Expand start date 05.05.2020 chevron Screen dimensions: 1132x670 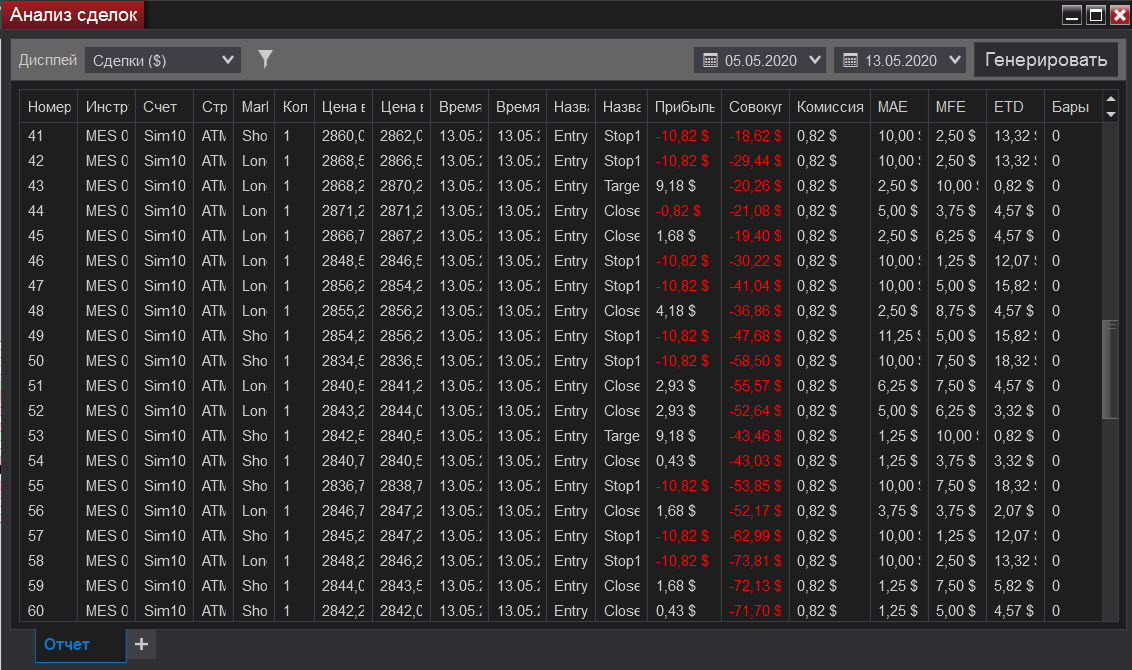815,60
